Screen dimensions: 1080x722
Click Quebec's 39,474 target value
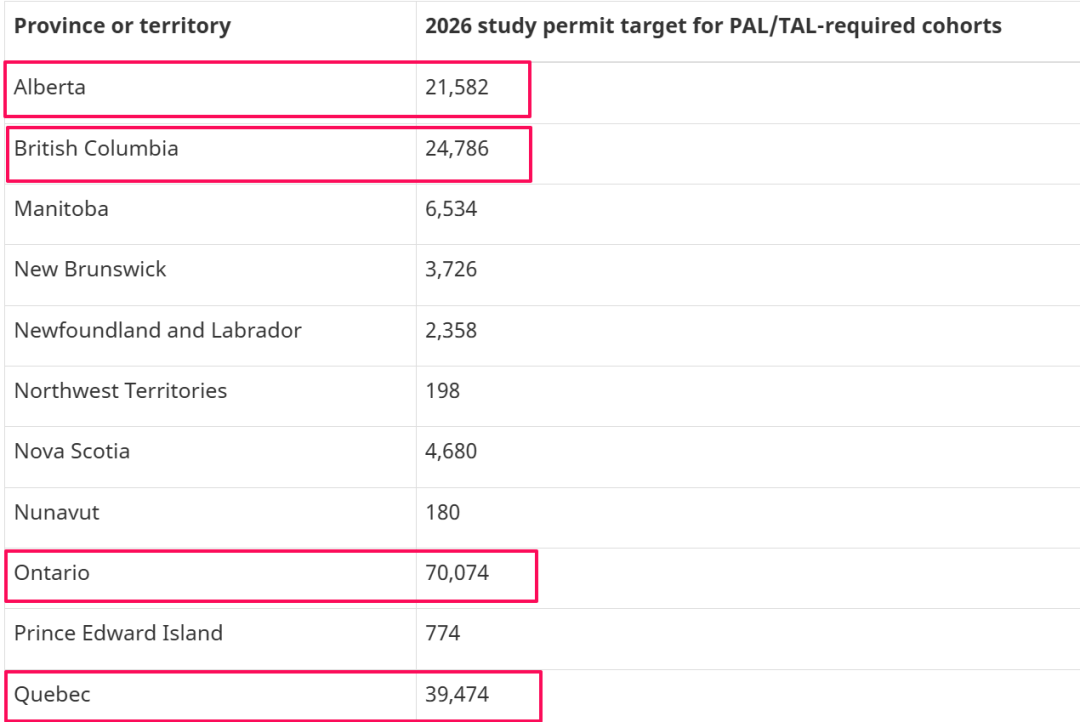pos(457,694)
